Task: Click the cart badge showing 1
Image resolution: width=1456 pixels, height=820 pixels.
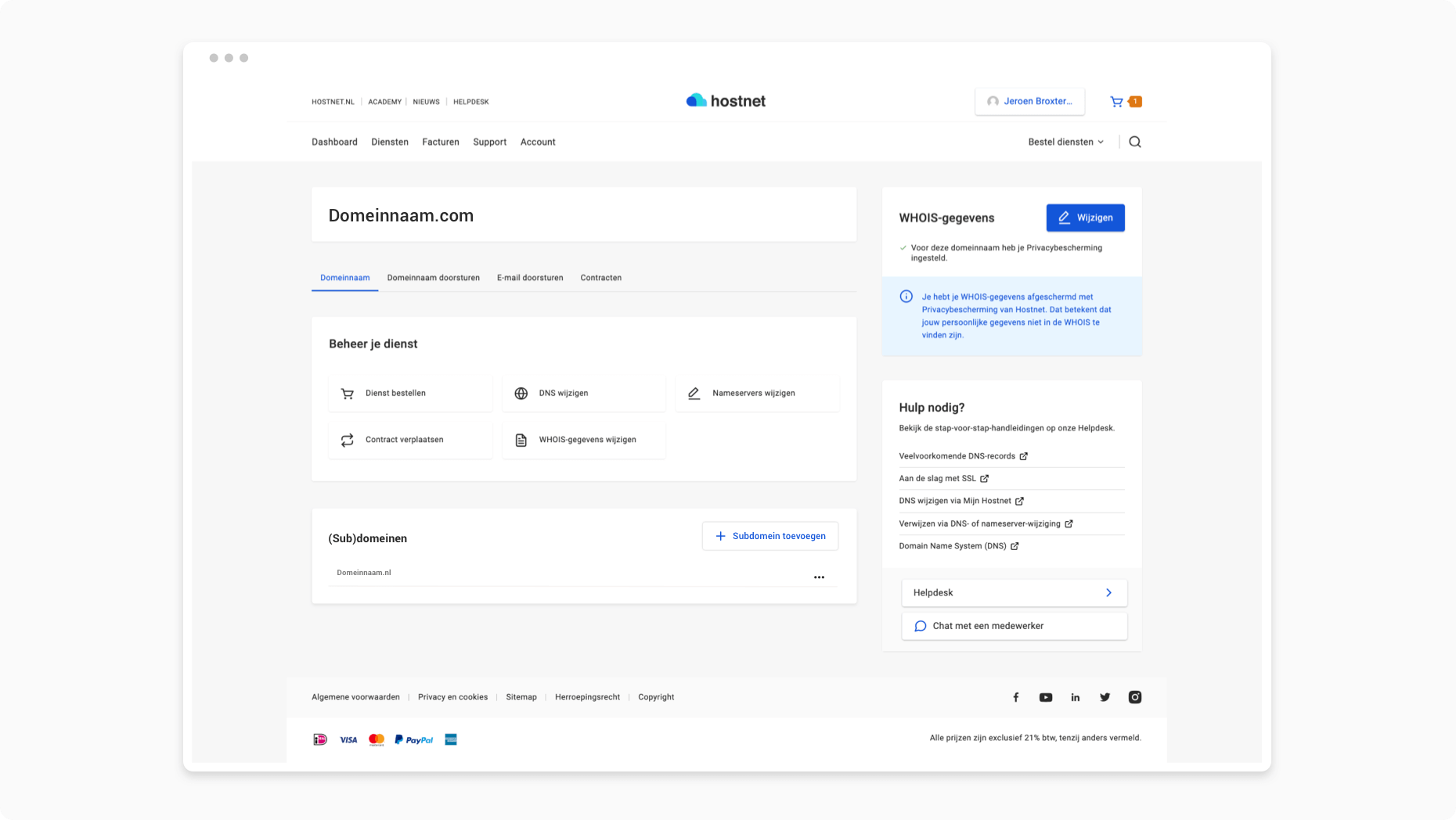Action: 1135,102
